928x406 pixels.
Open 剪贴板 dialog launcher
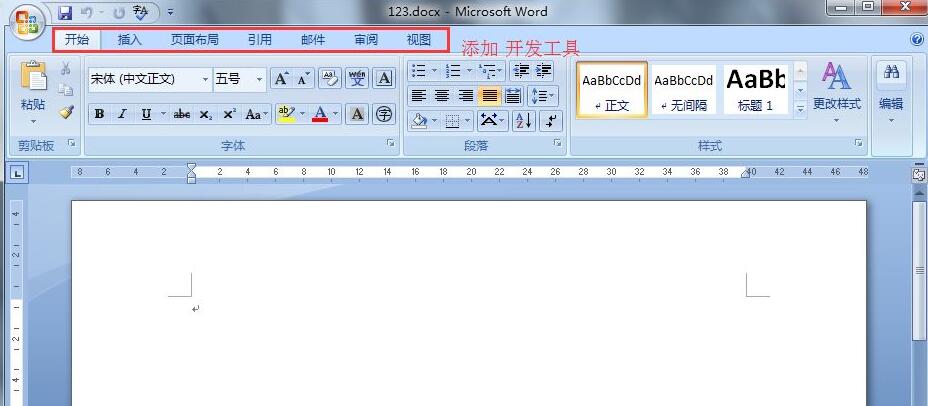tap(72, 143)
